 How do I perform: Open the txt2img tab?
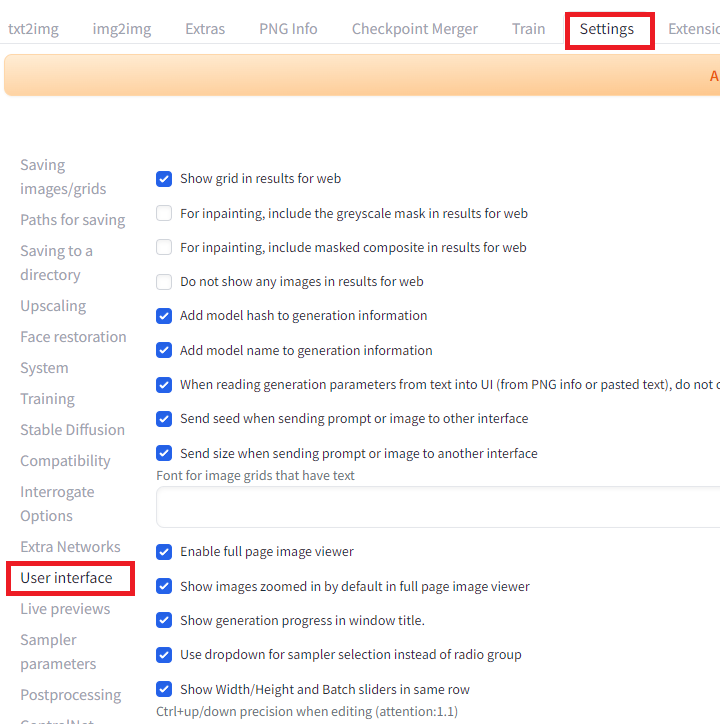pos(33,29)
